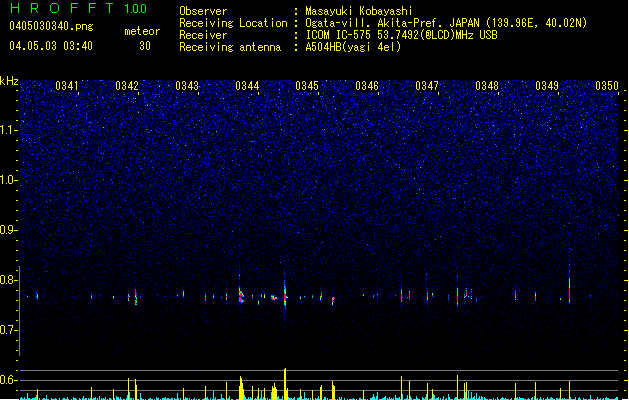Image resolution: width=629 pixels, height=400 pixels.
Task: Click the HROFFT title text
Action: tap(62, 8)
